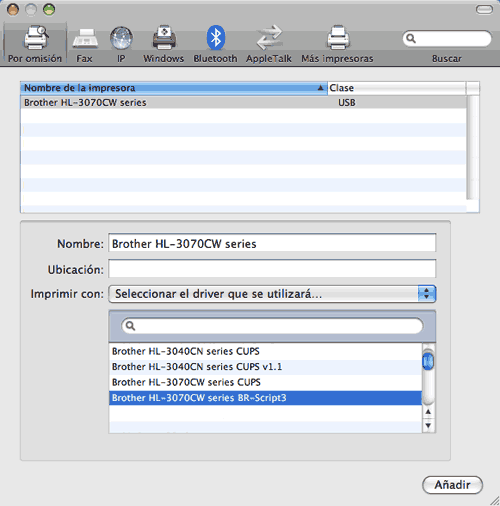This screenshot has width=500, height=506.
Task: Click driver list scroll down arrow
Action: click(428, 426)
